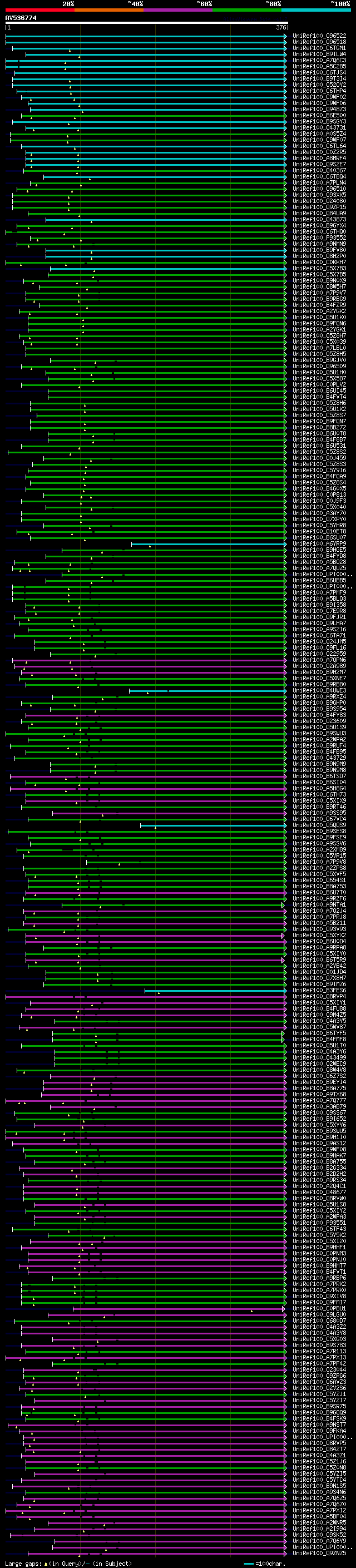Image resolution: width=356 pixels, height=1568 pixels.
Task: Select hit UniRef100_C6TL64
Action: 319,146
